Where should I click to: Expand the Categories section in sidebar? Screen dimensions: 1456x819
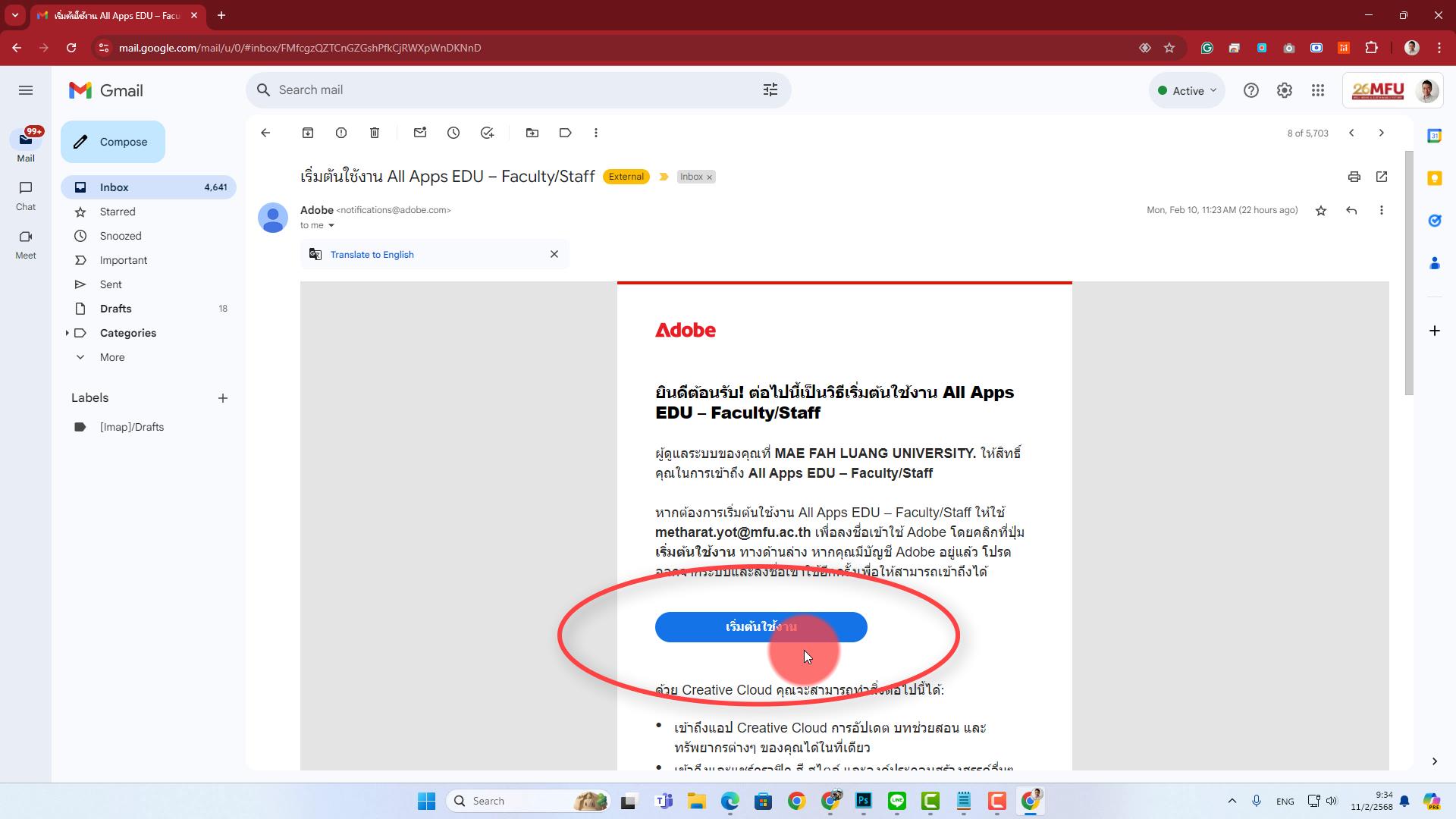click(x=66, y=332)
